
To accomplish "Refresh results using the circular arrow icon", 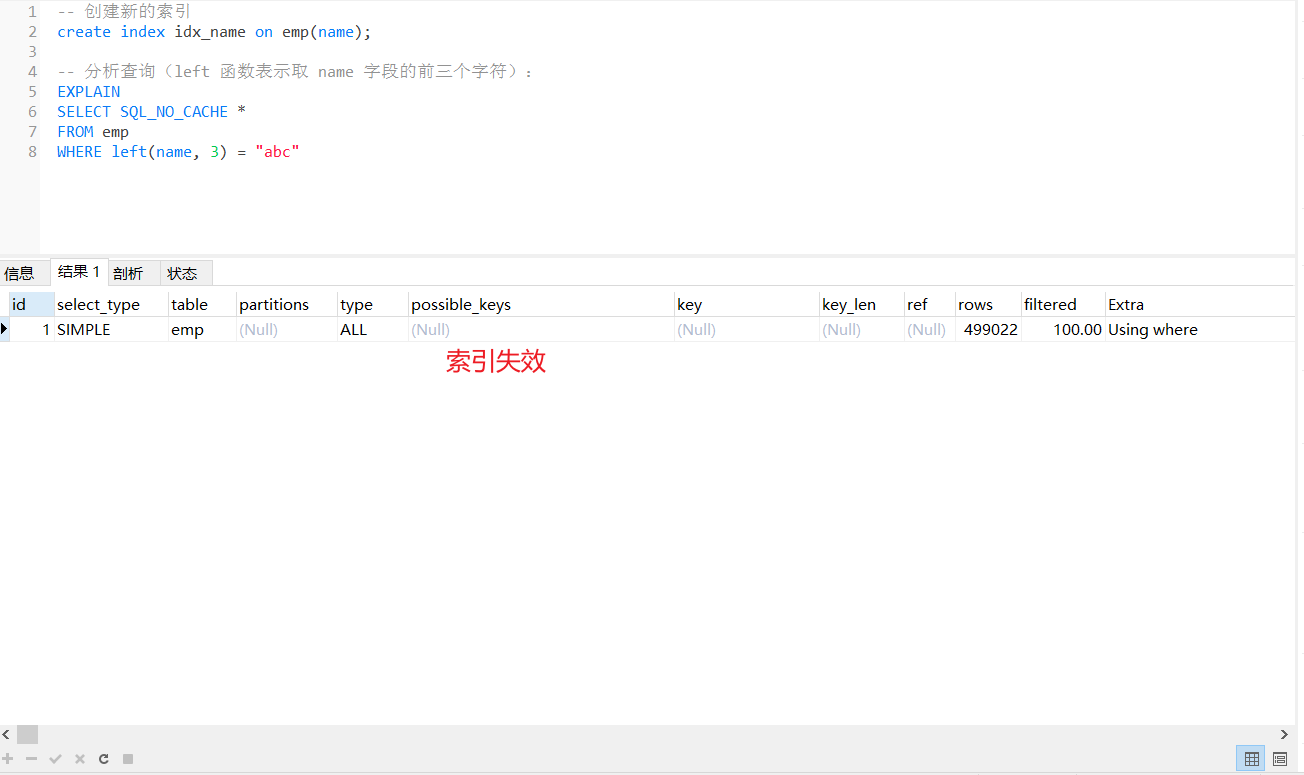I will (104, 759).
